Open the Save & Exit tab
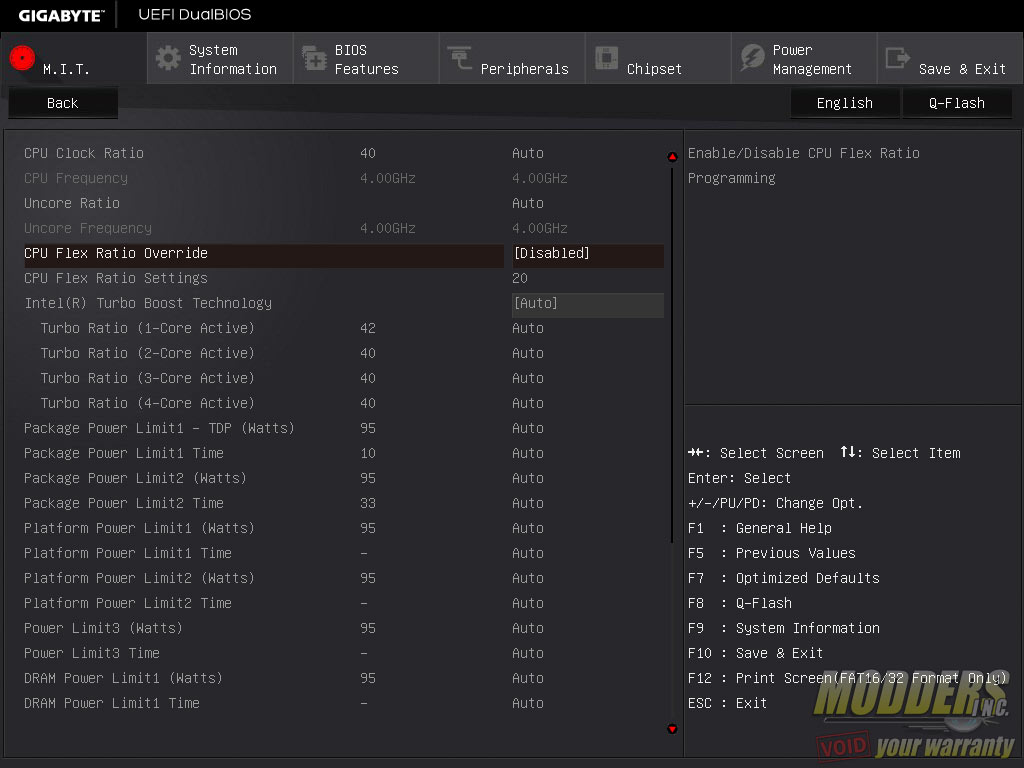Image resolution: width=1024 pixels, height=768 pixels. pos(950,59)
